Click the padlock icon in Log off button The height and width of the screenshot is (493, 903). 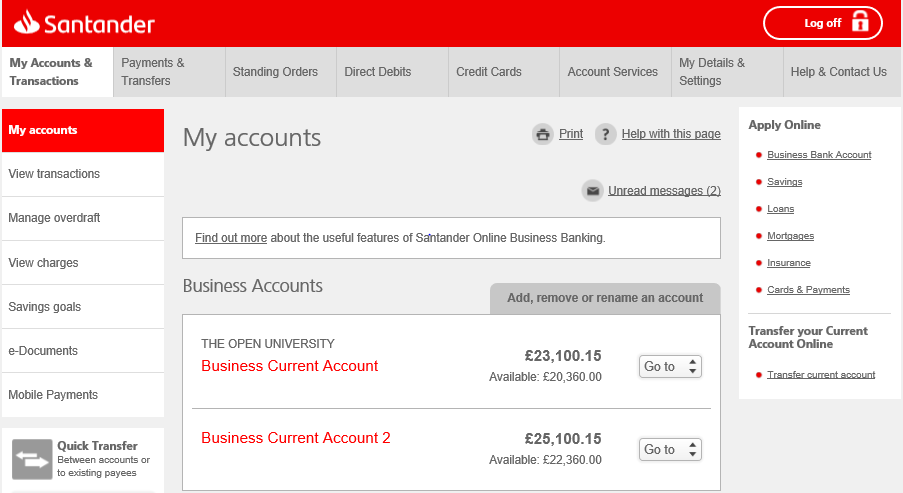860,22
